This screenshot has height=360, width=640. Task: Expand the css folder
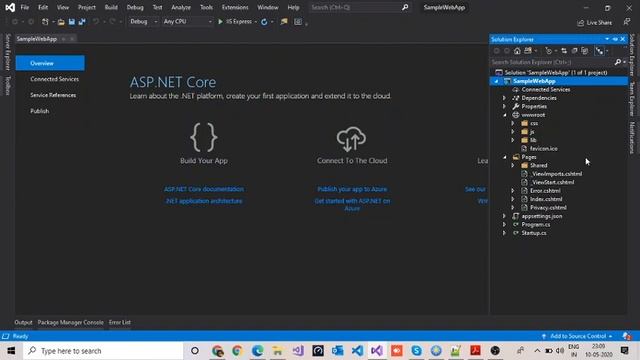coord(513,123)
